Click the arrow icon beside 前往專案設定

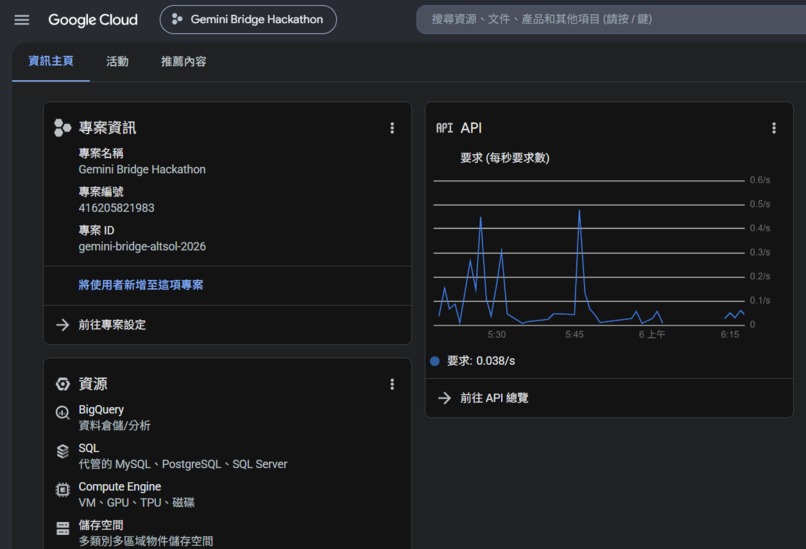(63, 325)
